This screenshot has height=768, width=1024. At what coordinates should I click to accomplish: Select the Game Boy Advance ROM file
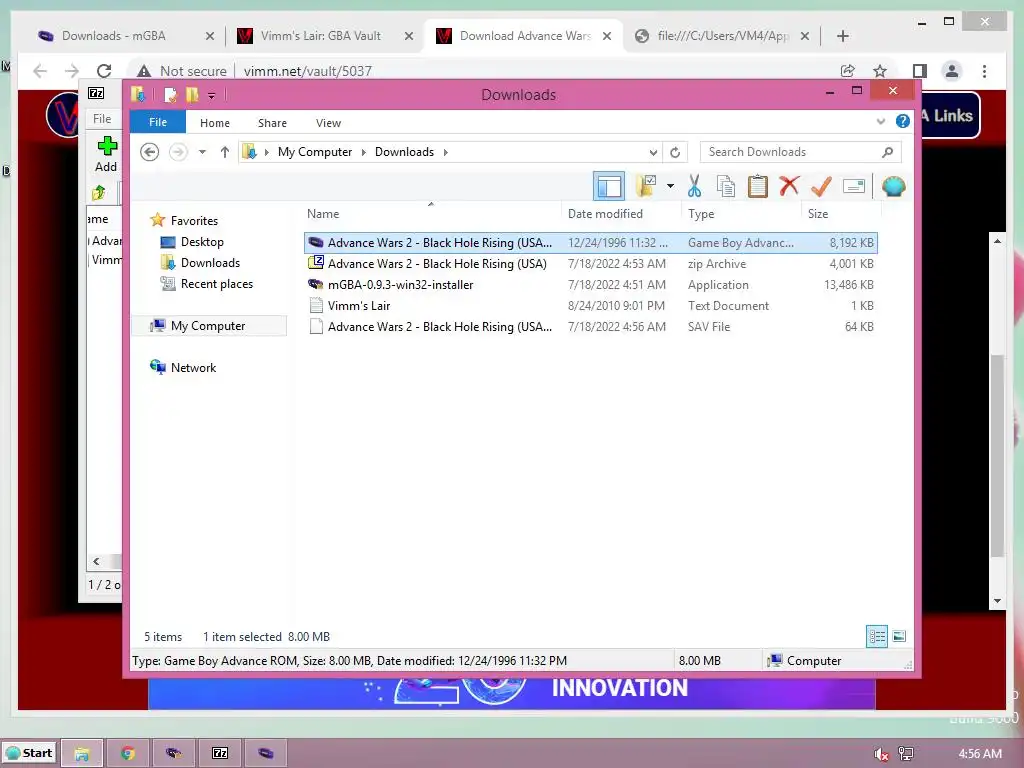pyautogui.click(x=590, y=242)
